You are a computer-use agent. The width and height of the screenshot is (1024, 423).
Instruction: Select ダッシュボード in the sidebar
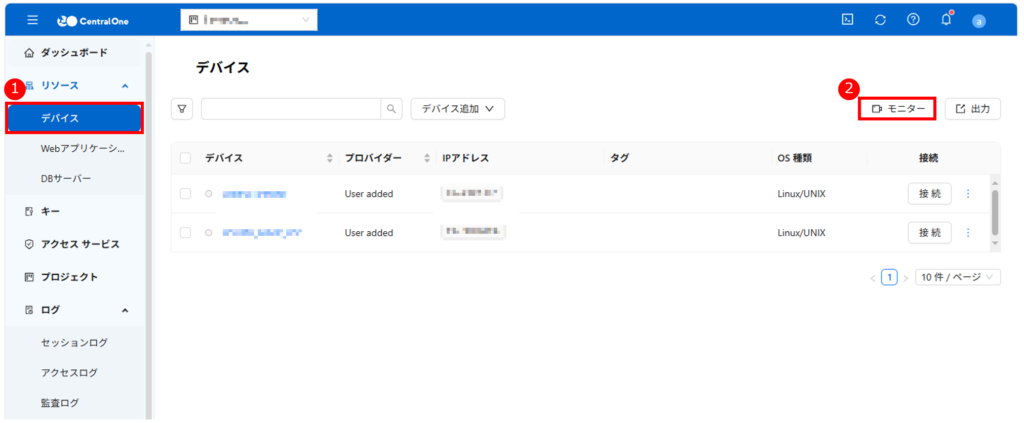[x=73, y=52]
